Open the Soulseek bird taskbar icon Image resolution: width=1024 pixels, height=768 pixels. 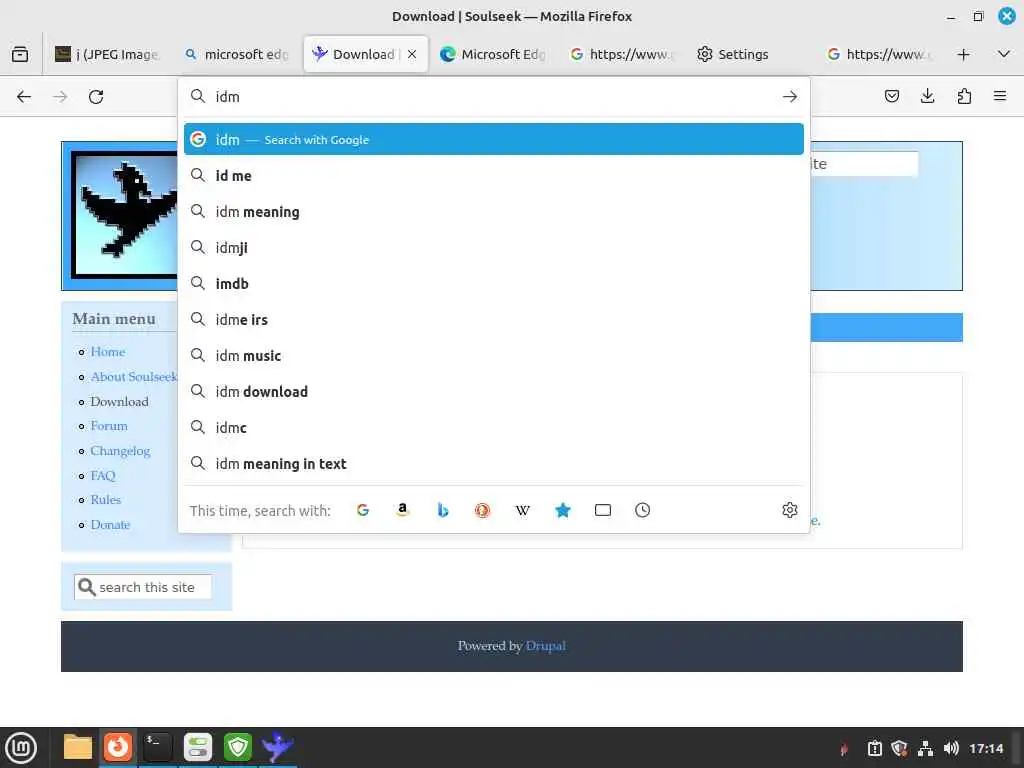[x=278, y=747]
